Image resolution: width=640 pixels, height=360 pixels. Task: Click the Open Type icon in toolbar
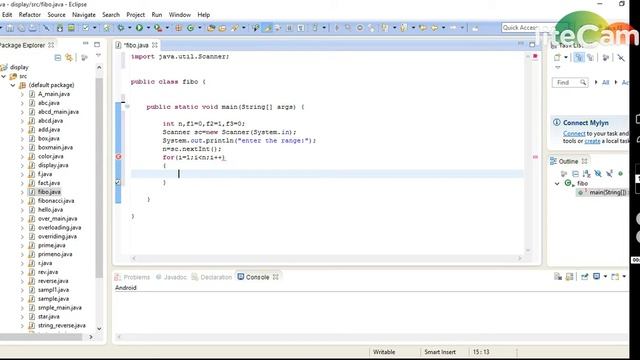(211, 28)
